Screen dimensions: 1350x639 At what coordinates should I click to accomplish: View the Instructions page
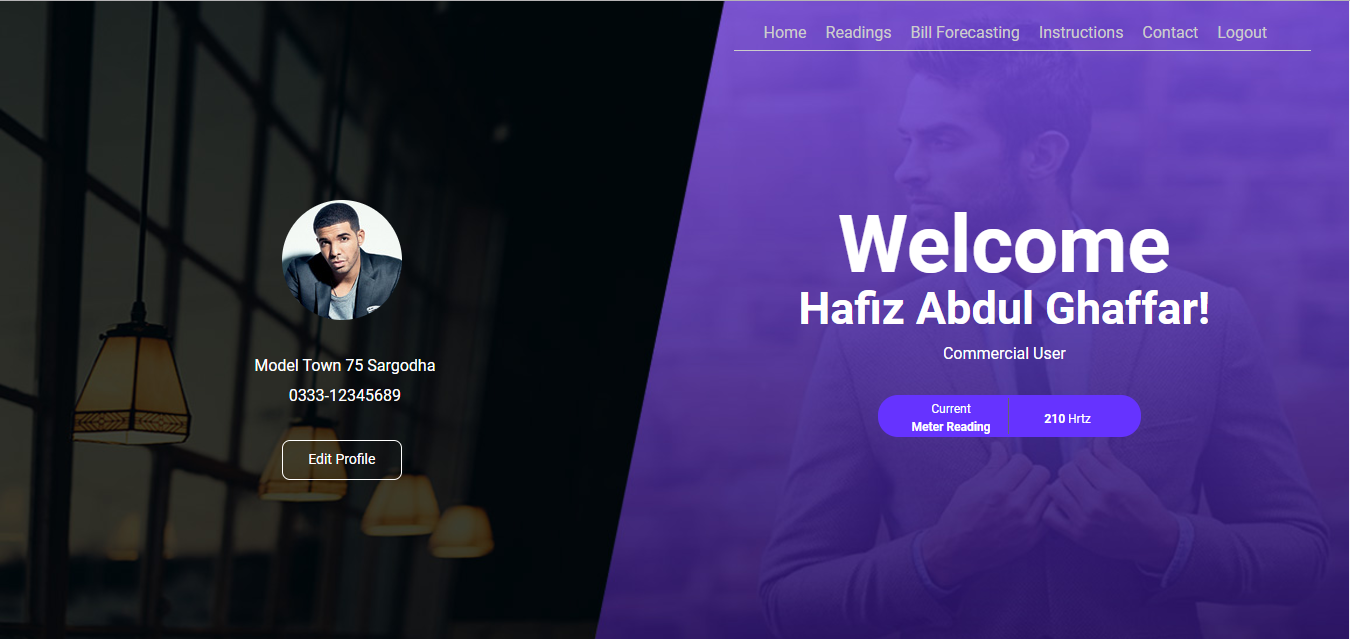(x=1081, y=32)
